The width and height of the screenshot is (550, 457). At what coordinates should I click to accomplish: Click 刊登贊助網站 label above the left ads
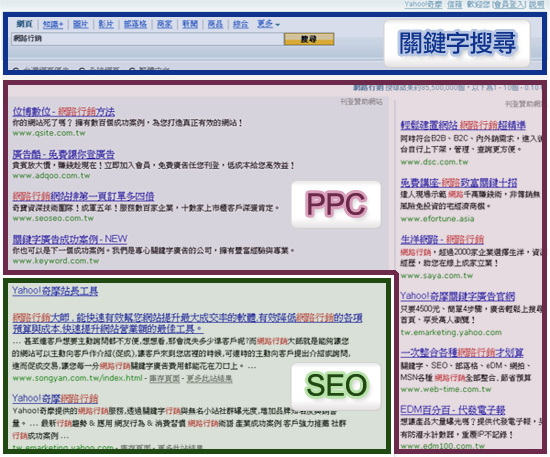click(361, 102)
